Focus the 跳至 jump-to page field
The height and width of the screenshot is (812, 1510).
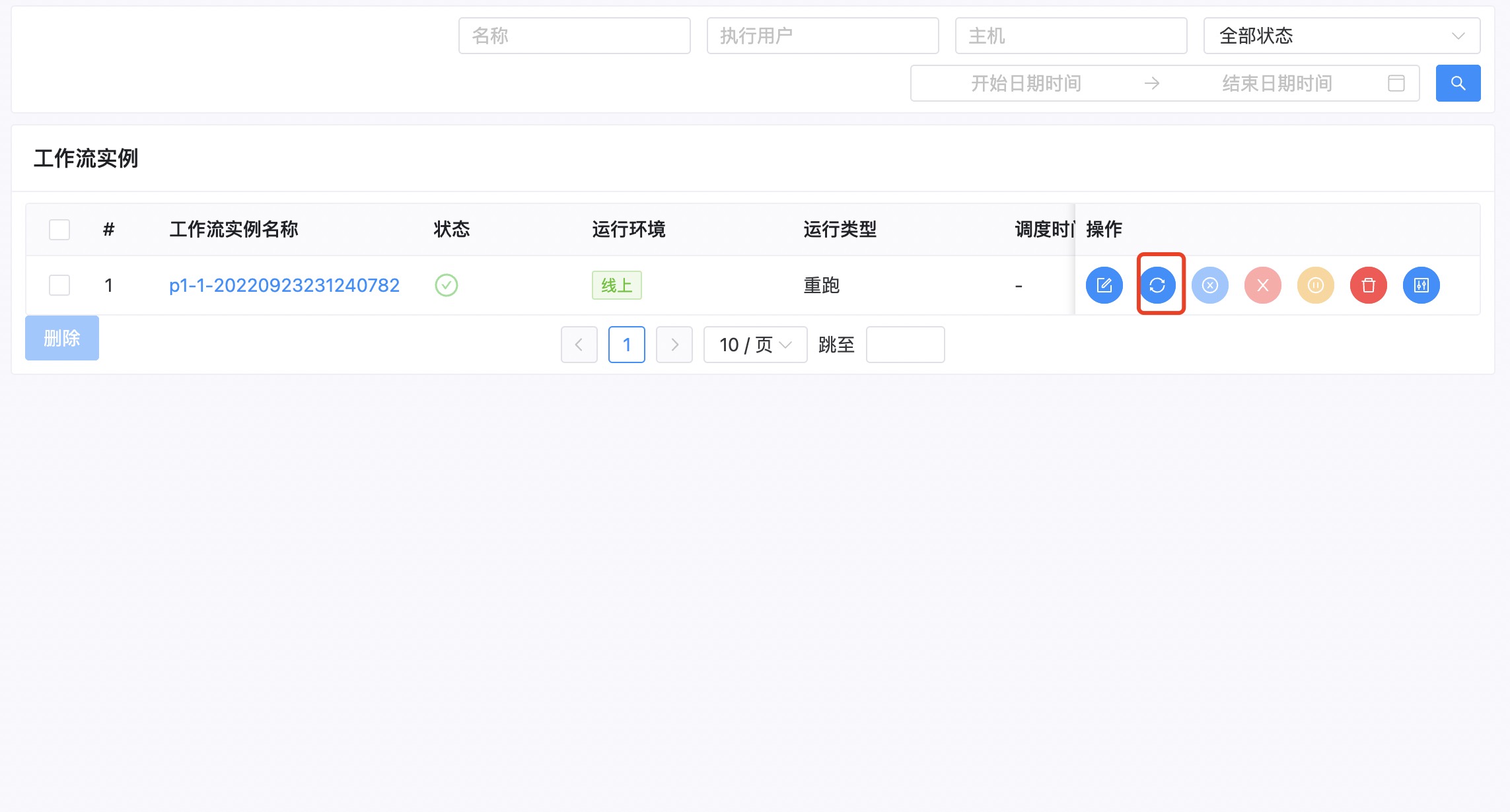904,345
